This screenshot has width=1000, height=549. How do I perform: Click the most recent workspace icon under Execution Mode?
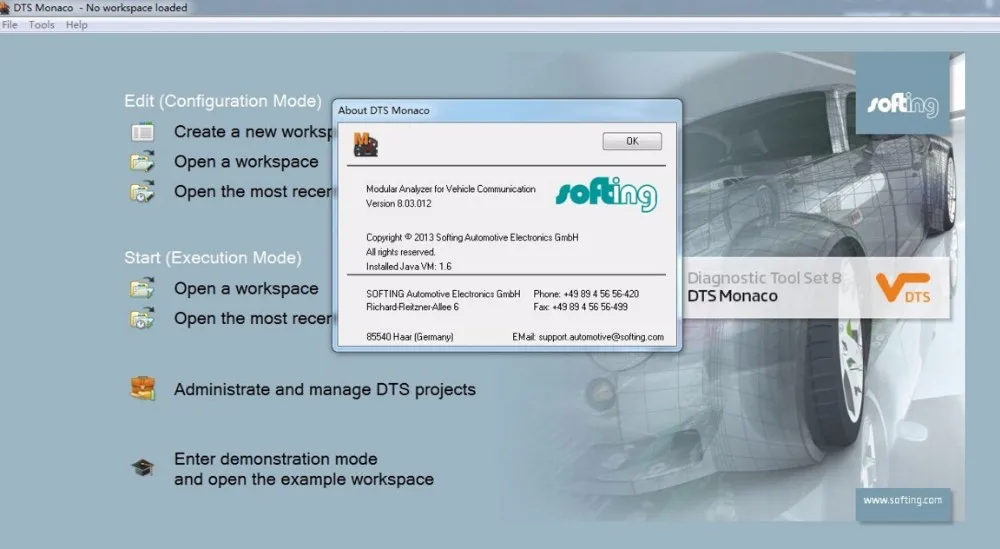coord(142,318)
